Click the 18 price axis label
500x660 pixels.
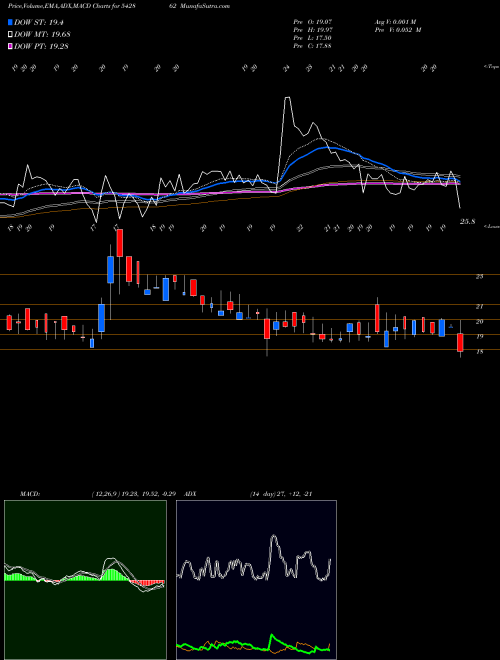479,352
